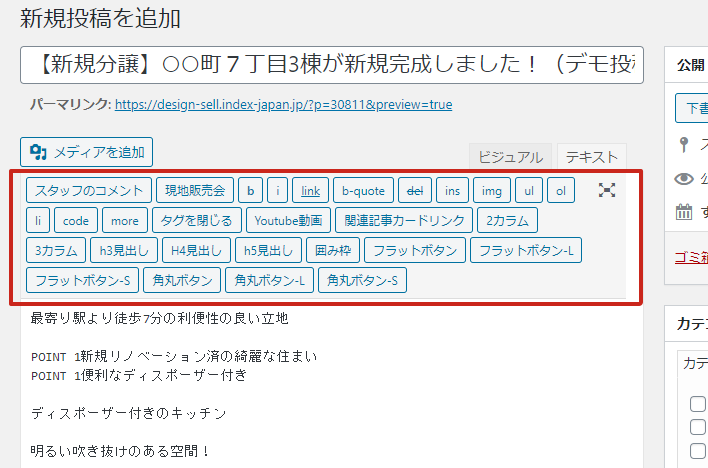Viewport: 708px width, 468px height.
Task: Click the visibility eye icon in publish panel
Action: click(685, 179)
